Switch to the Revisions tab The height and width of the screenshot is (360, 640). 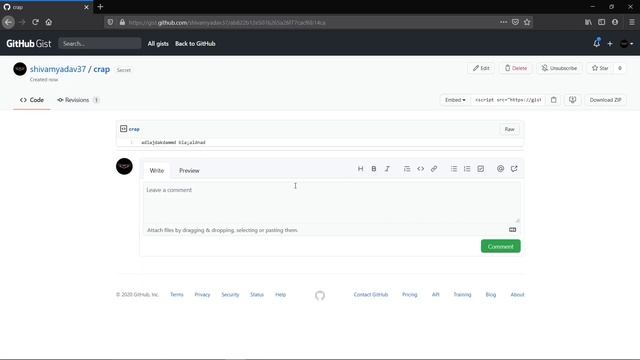[x=78, y=100]
